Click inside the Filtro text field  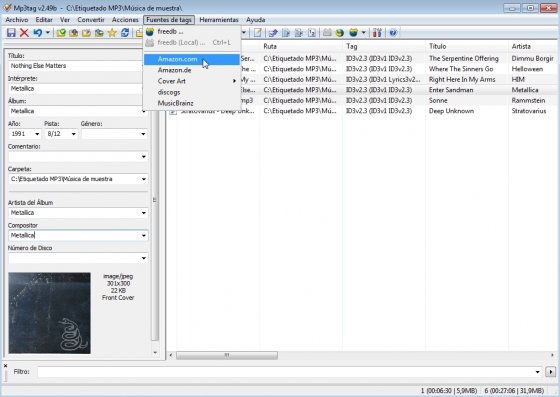click(285, 372)
